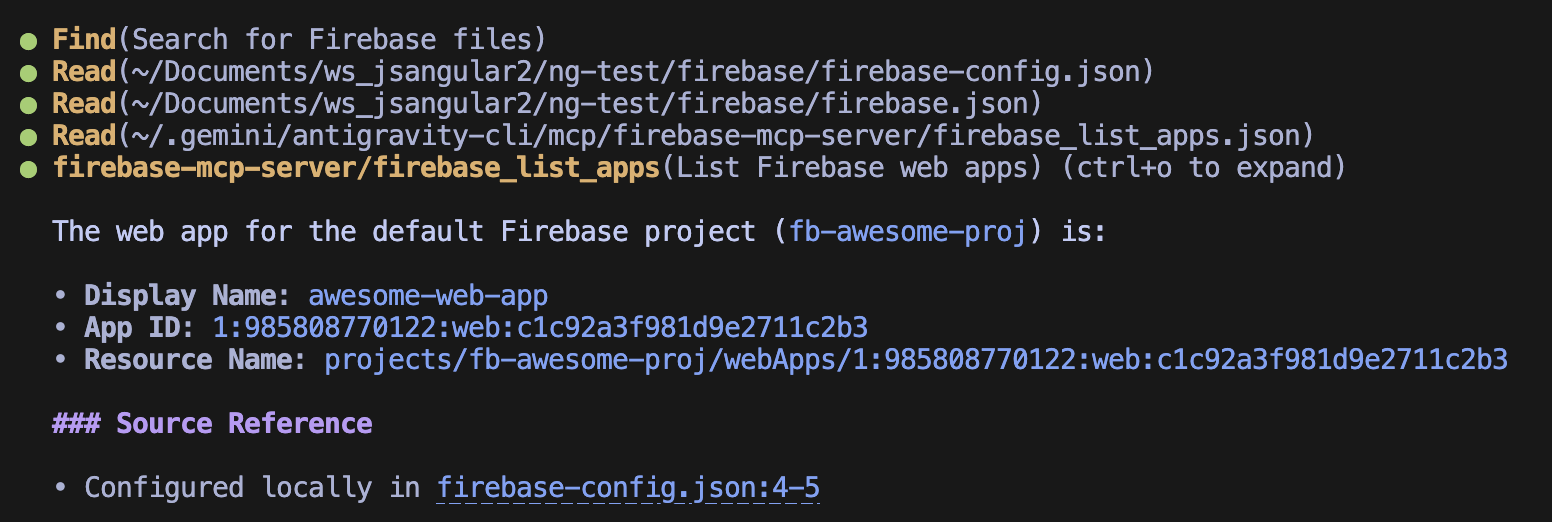Click the Read firebase_list_apps.json path line
This screenshot has width=1552, height=522.
(x=683, y=136)
